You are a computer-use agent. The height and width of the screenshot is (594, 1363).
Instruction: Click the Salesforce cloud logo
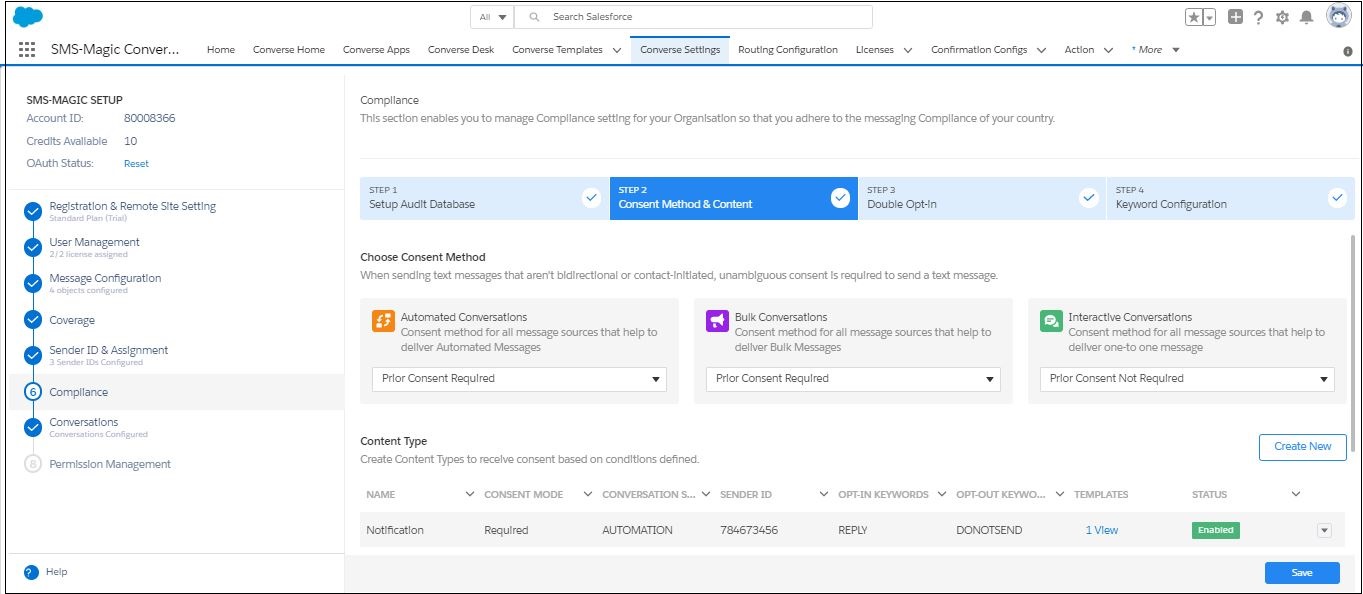coord(28,17)
